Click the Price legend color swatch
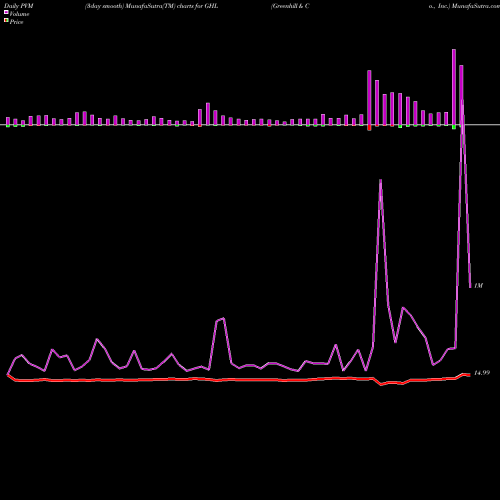The height and width of the screenshot is (500, 500). pyautogui.click(x=6, y=21)
